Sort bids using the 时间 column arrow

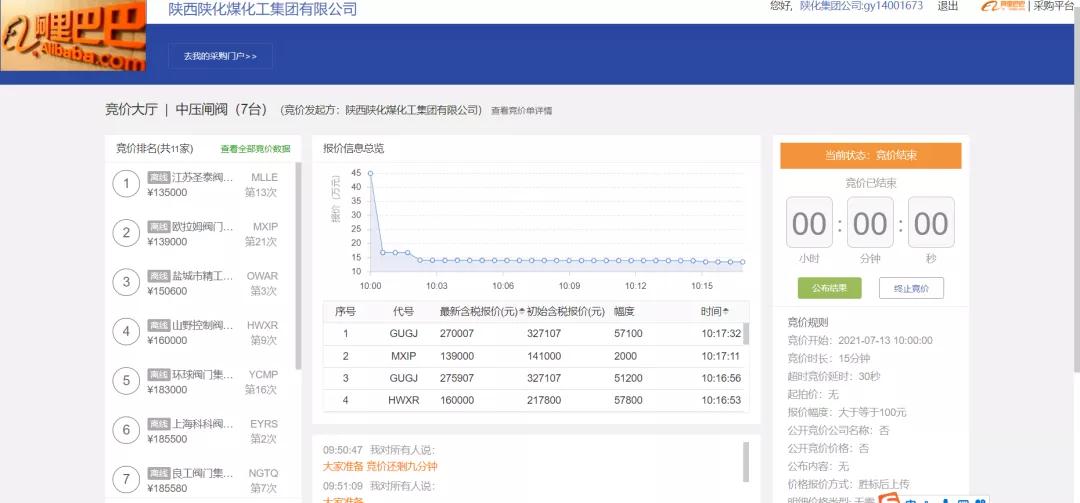tap(726, 312)
